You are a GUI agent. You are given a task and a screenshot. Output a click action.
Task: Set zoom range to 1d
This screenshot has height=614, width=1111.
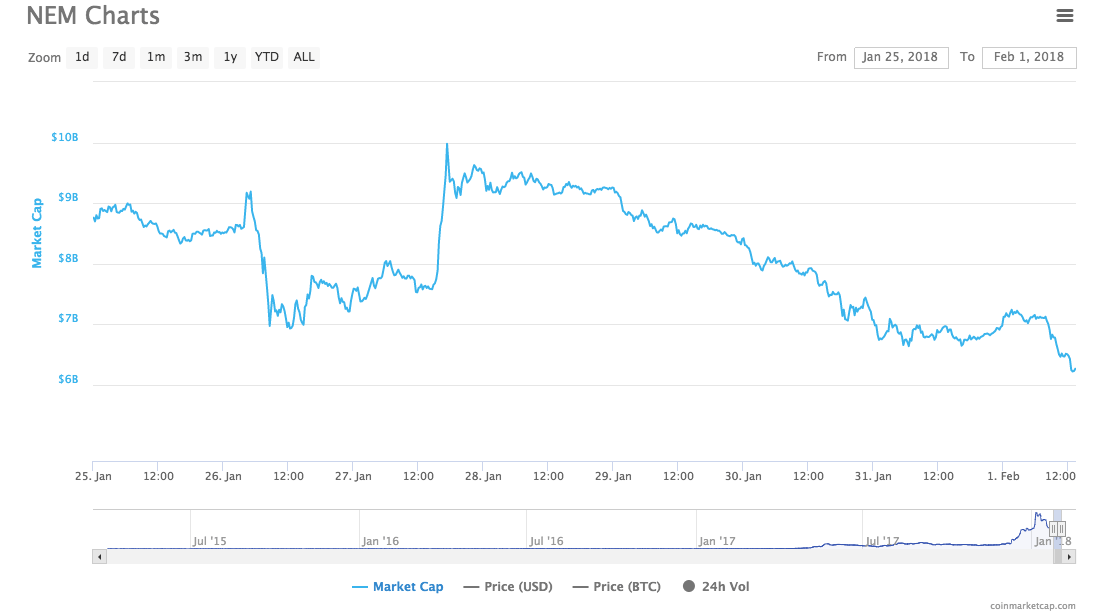[x=82, y=57]
